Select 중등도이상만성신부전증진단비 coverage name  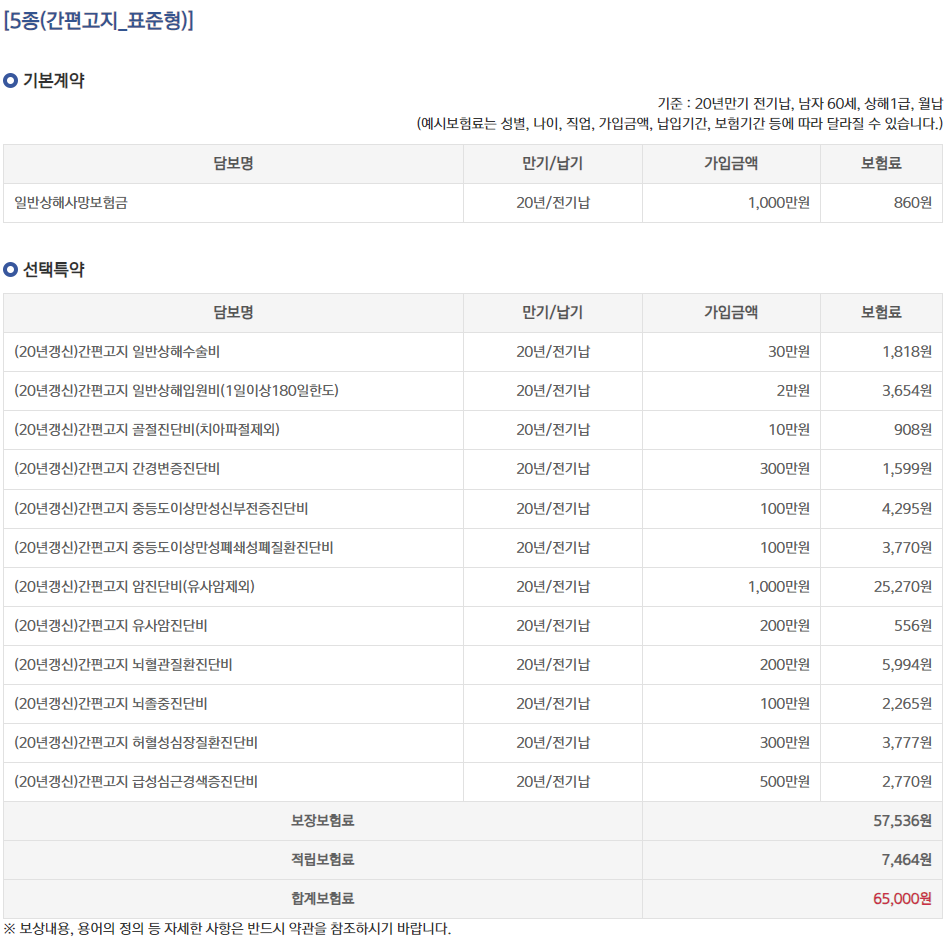point(161,508)
